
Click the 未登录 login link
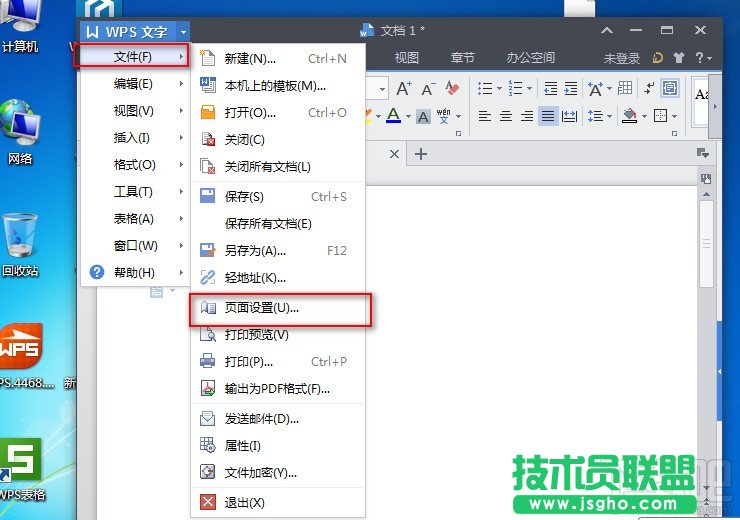coord(622,59)
